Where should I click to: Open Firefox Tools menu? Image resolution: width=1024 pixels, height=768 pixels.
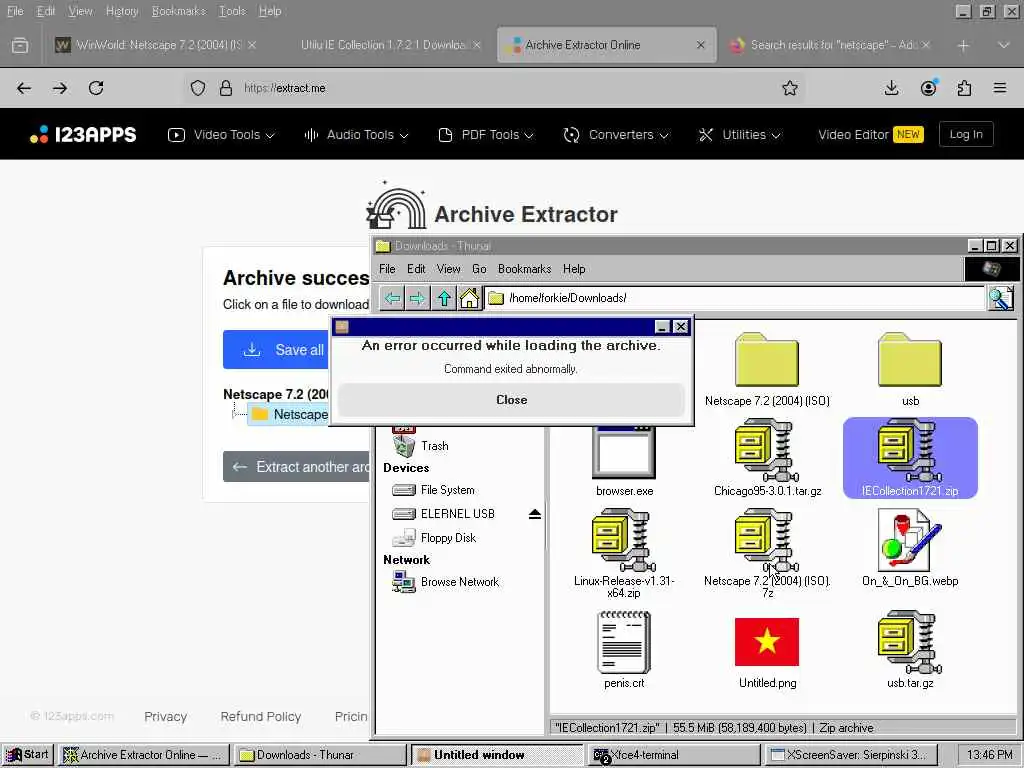(x=232, y=11)
